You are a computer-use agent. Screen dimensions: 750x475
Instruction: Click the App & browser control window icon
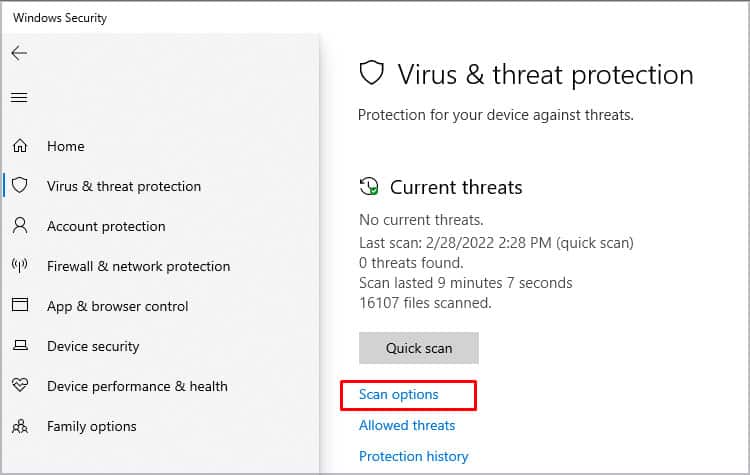19,306
